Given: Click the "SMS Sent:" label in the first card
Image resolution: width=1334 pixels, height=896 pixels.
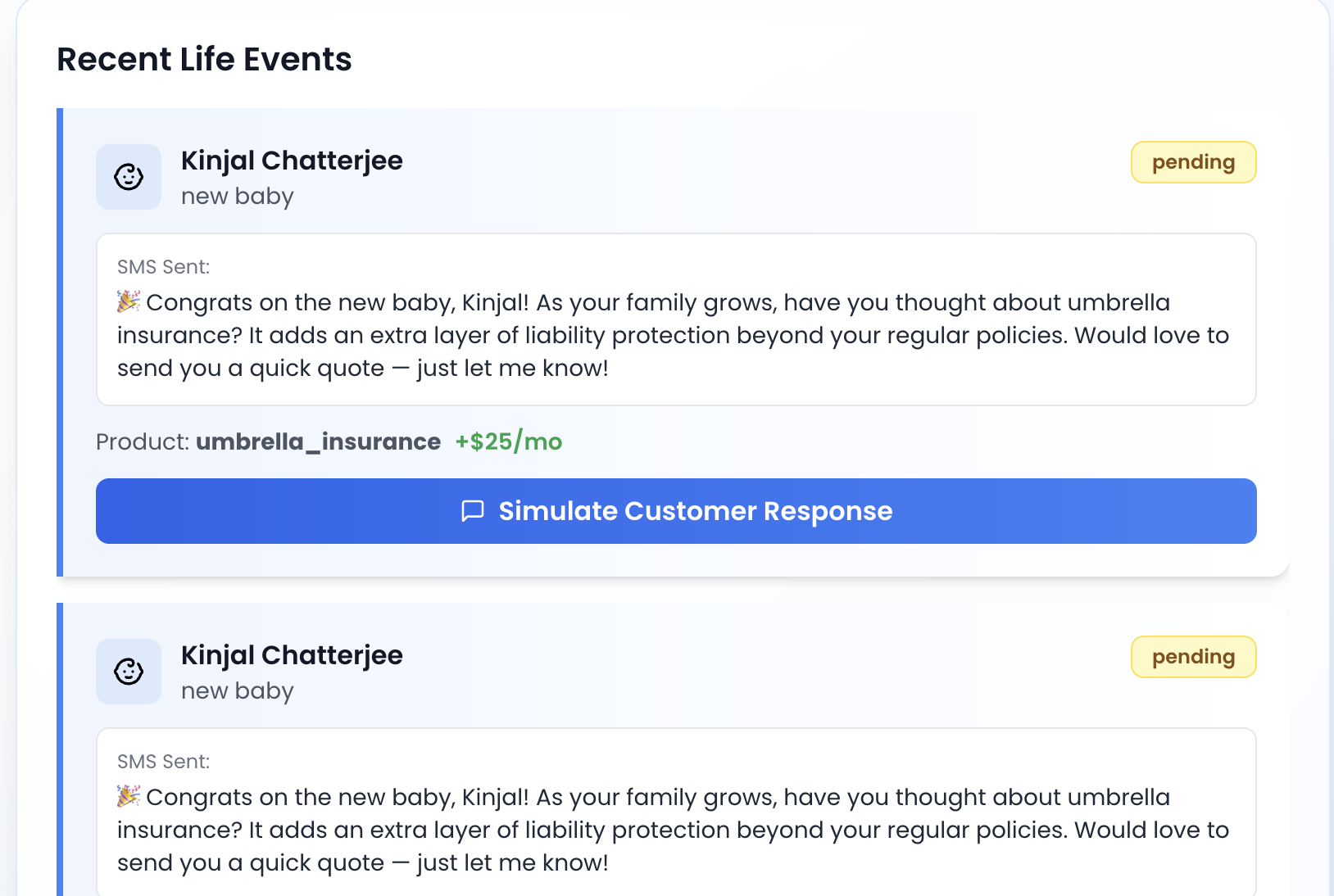Looking at the screenshot, I should coord(163,267).
